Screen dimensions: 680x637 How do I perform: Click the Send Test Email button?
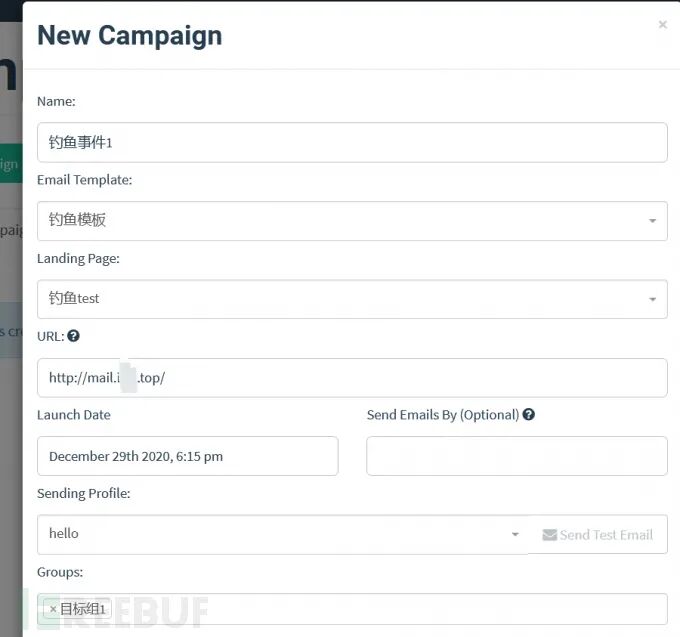(598, 534)
